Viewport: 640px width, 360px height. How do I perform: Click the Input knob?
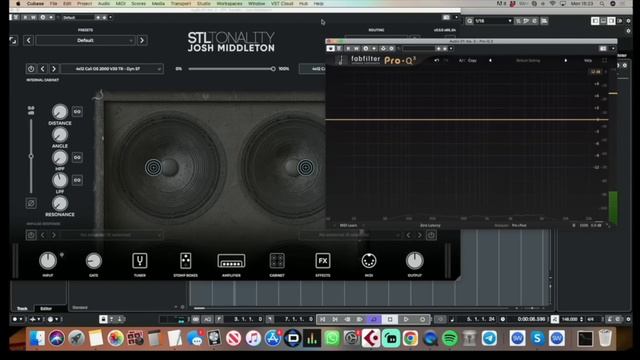tap(48, 261)
